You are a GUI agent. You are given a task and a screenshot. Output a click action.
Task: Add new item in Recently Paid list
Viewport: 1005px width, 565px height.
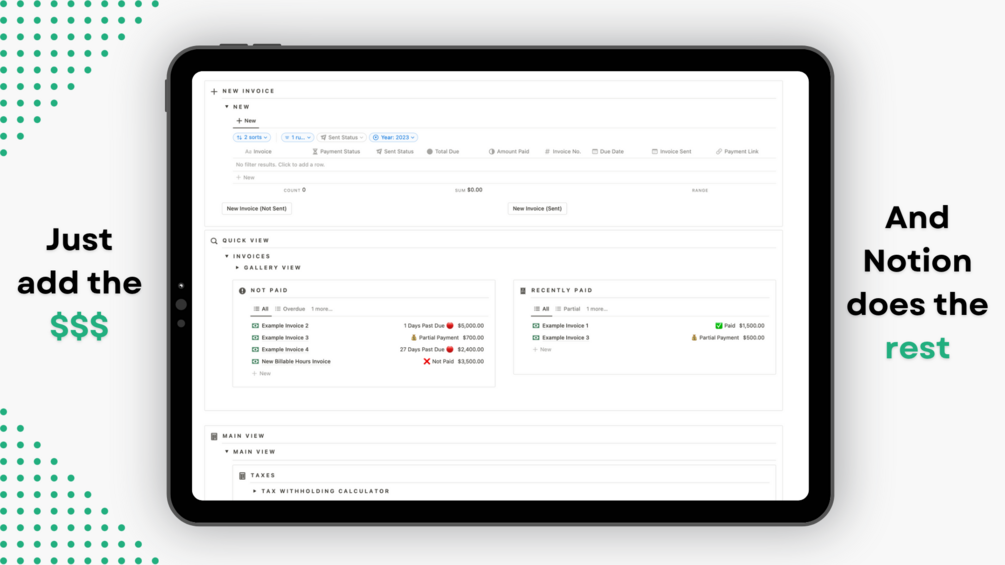[542, 350]
